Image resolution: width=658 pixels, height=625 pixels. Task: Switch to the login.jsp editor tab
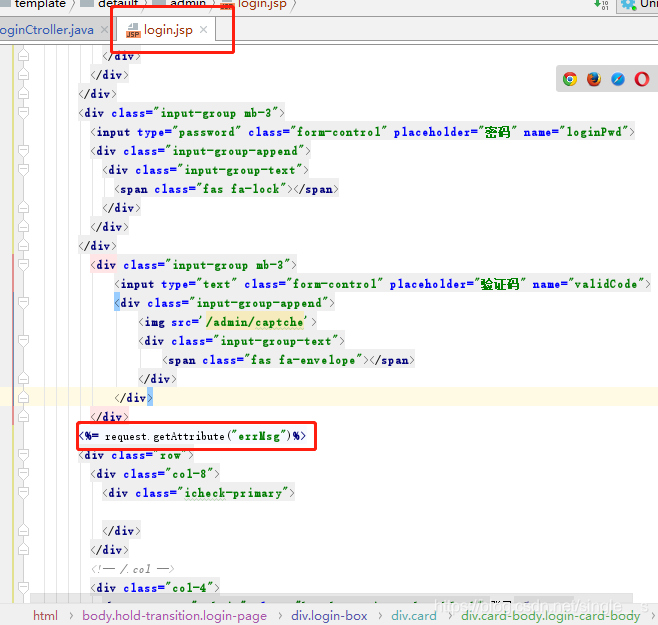(x=168, y=30)
